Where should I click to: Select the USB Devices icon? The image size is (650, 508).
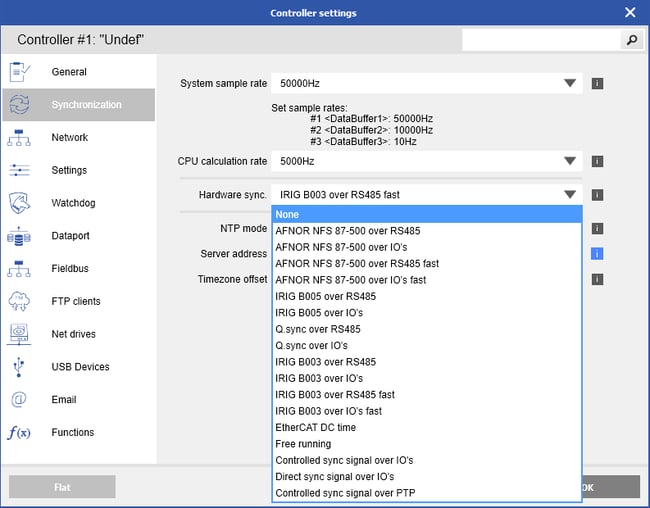19,367
